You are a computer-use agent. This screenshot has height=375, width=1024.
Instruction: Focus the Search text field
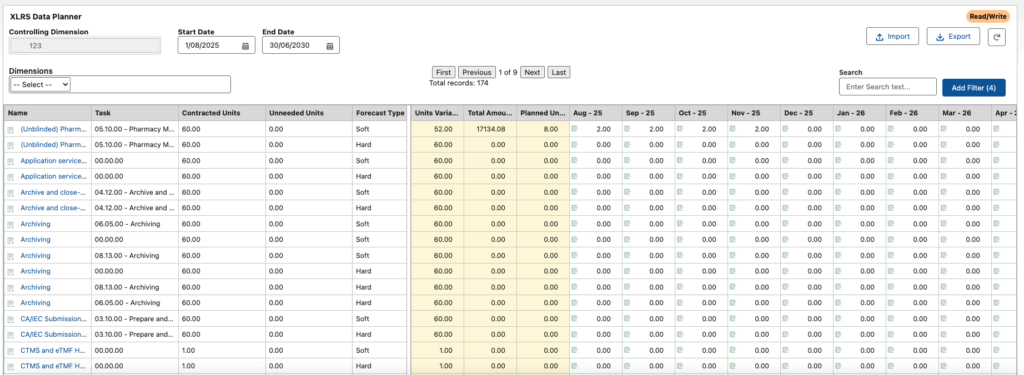tap(888, 87)
